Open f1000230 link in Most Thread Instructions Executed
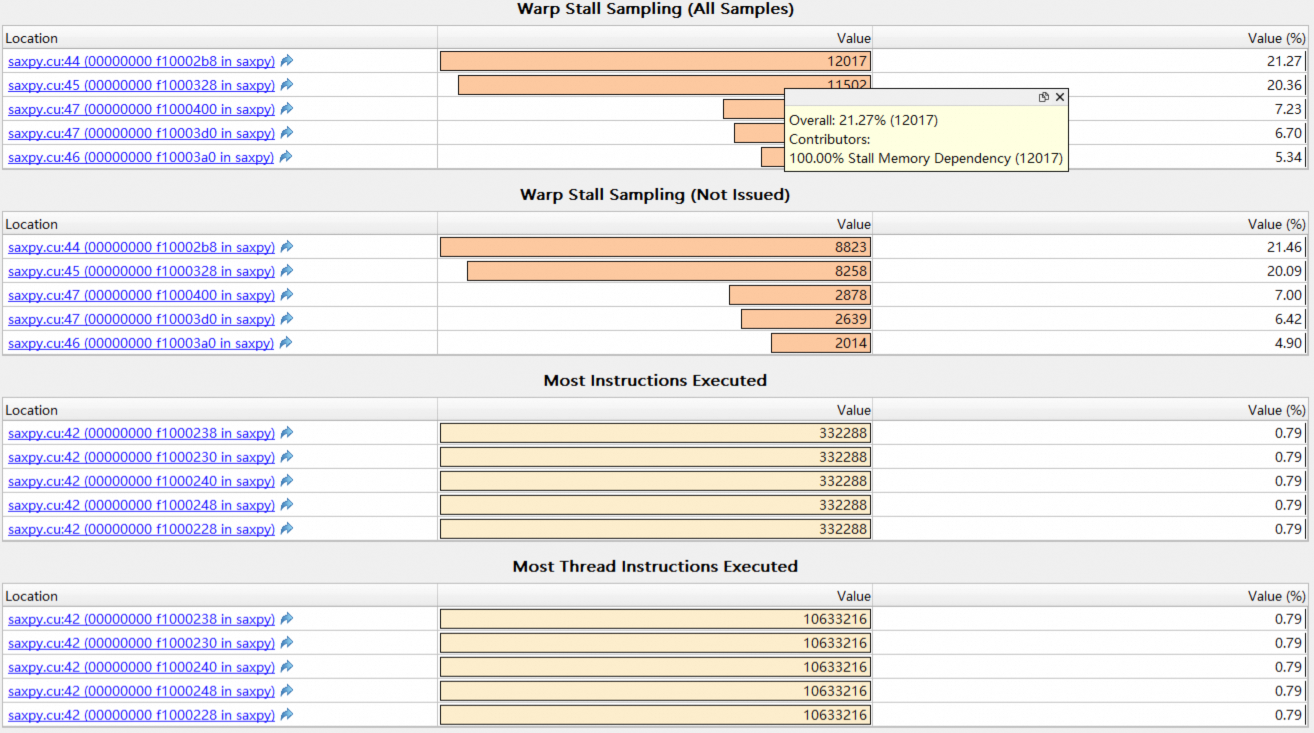Image resolution: width=1314 pixels, height=733 pixels. (141, 643)
